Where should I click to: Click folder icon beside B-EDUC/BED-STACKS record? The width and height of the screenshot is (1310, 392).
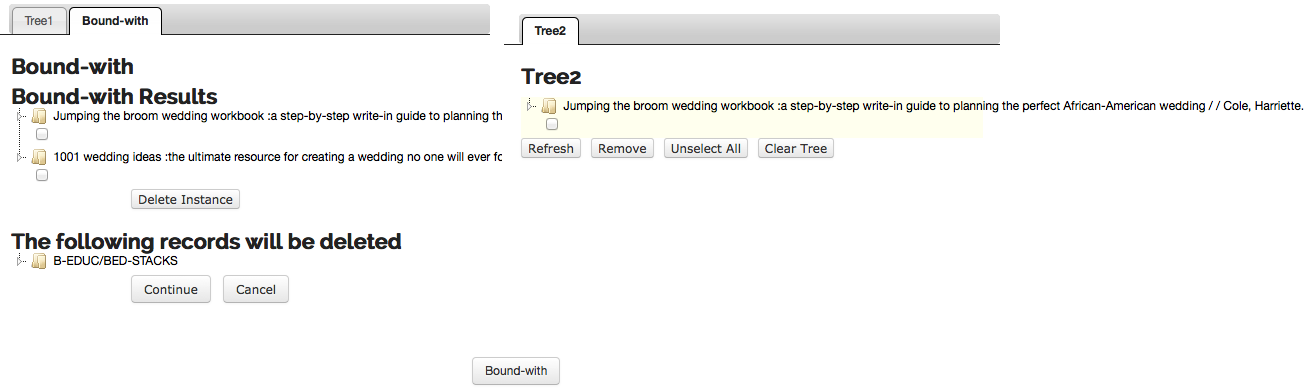[40, 262]
